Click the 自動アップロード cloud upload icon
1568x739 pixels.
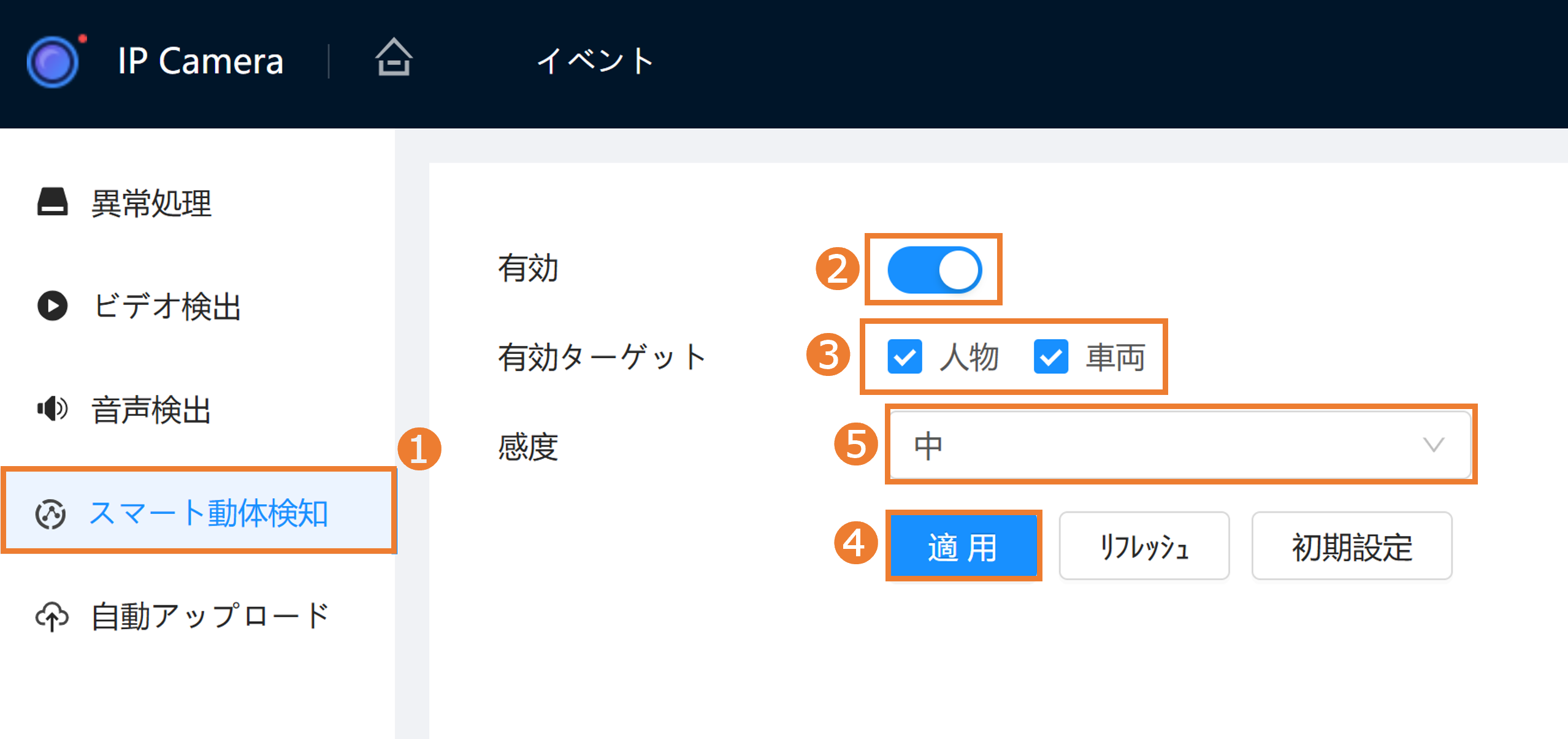52,616
